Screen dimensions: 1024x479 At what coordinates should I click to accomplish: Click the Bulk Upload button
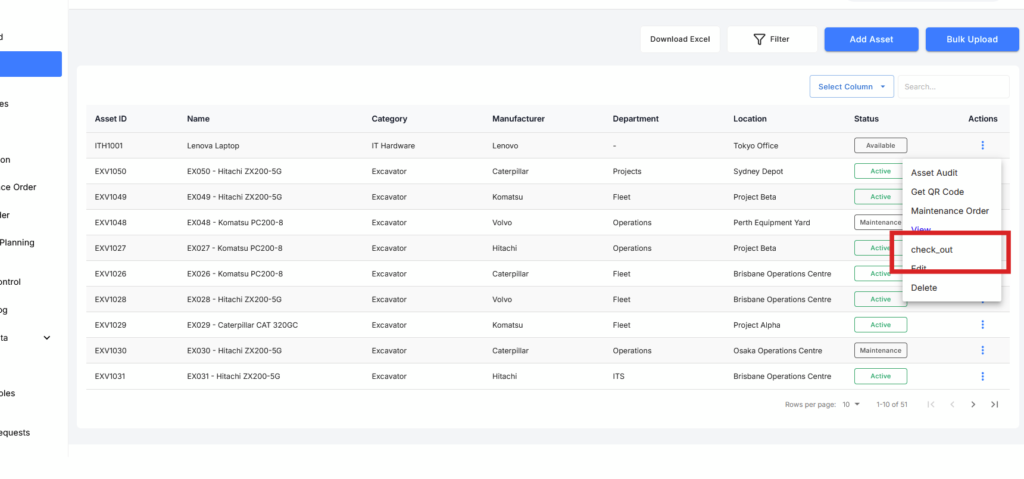[972, 39]
